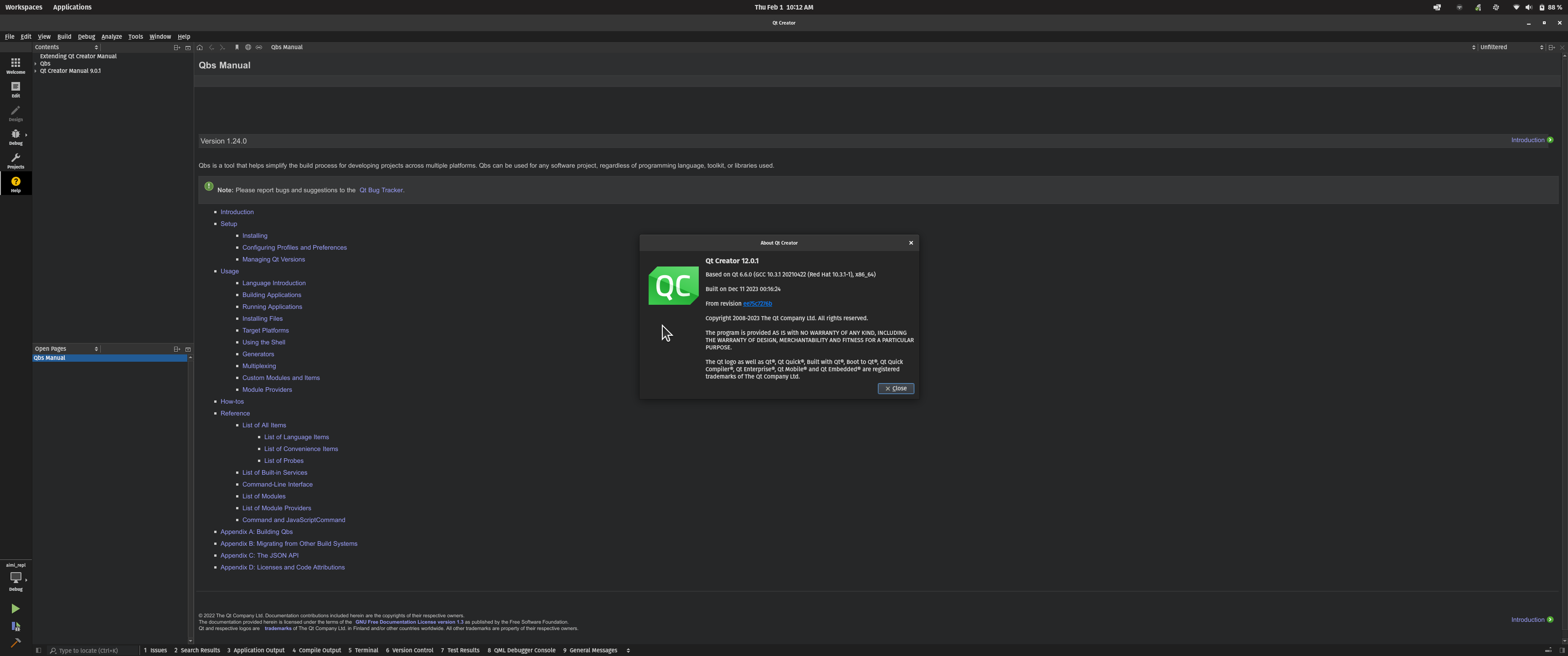Open the Compile Output pane

click(316, 650)
